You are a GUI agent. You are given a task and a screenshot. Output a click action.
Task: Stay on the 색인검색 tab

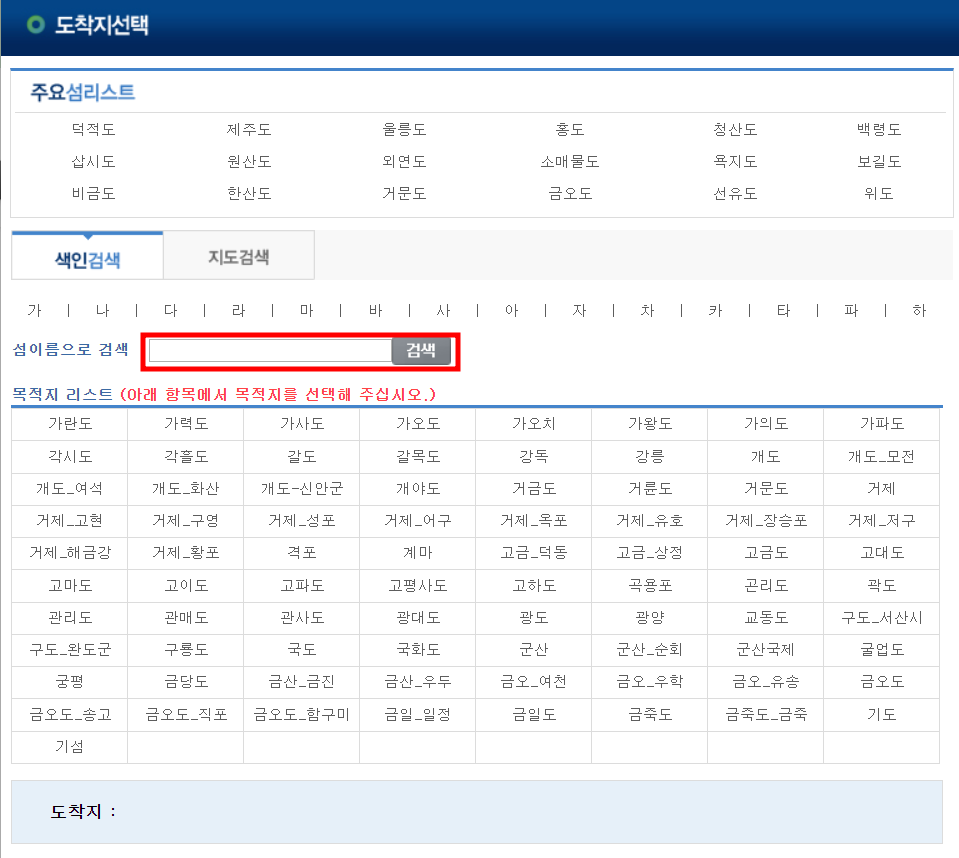pos(87,255)
